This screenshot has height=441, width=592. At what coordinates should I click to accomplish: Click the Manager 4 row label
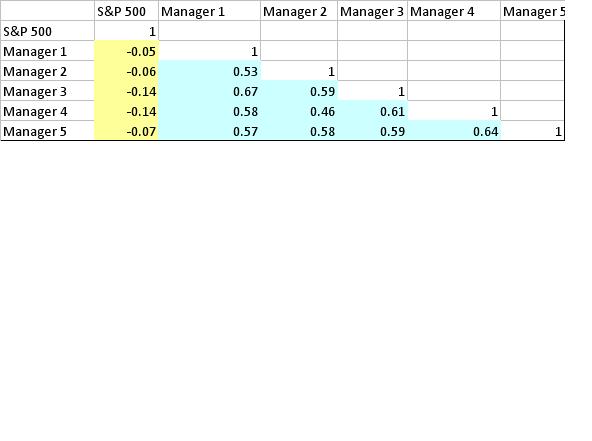(x=47, y=111)
